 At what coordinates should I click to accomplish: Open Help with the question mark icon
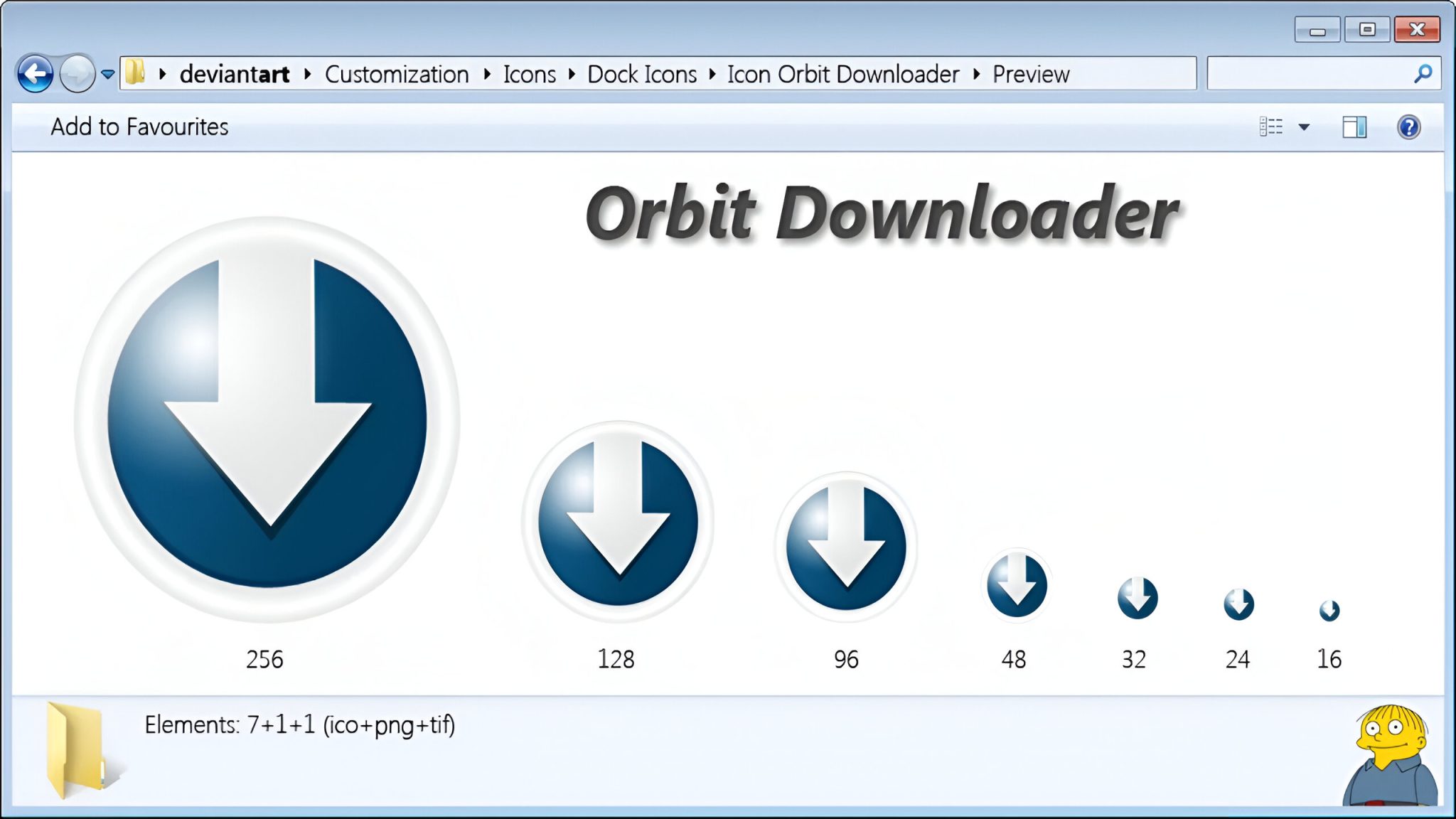(x=1409, y=127)
